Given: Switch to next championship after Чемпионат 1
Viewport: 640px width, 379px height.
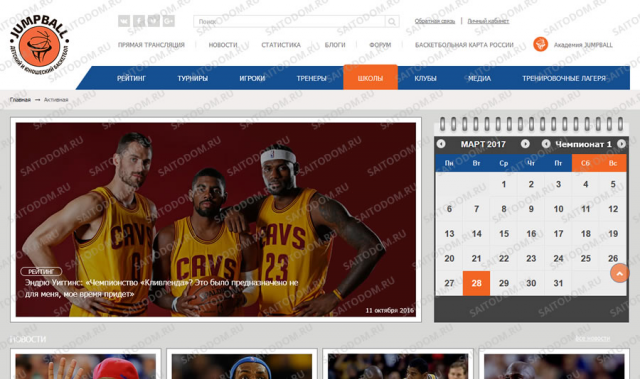Looking at the screenshot, I should pyautogui.click(x=621, y=144).
